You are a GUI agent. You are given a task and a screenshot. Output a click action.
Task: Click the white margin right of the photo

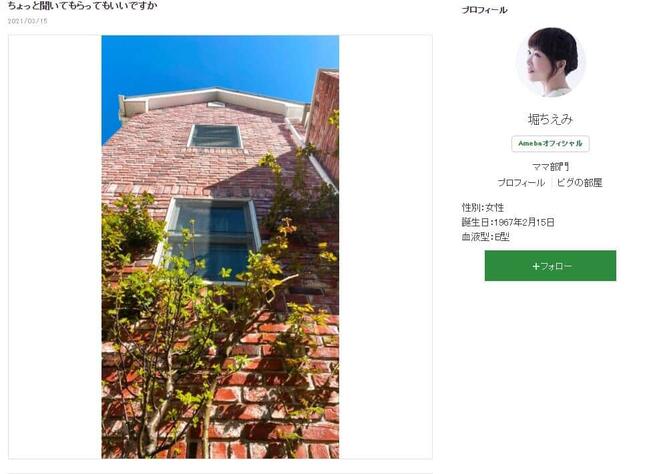tap(385, 247)
